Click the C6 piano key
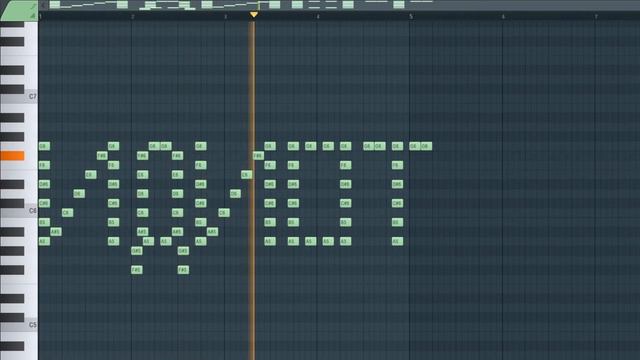640x360 pixels. coord(19,212)
